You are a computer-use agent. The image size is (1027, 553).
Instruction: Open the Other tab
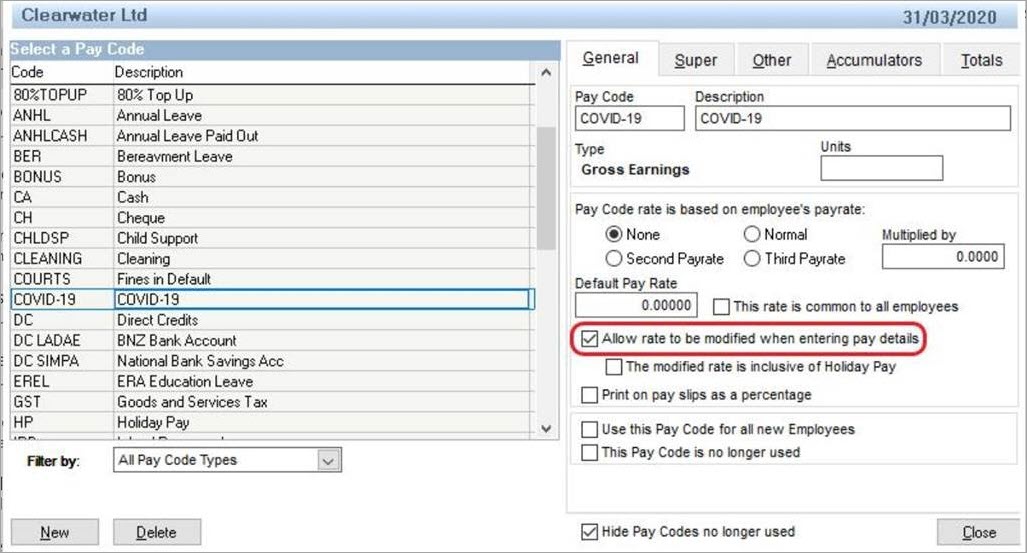click(771, 61)
